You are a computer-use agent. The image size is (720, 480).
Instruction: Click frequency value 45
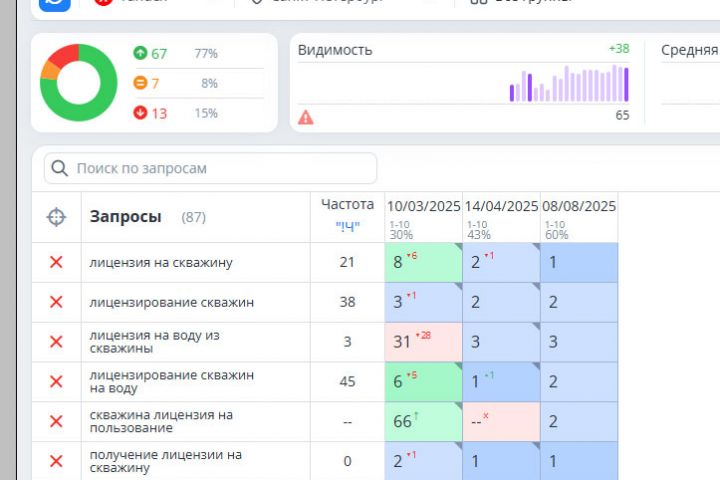[348, 381]
